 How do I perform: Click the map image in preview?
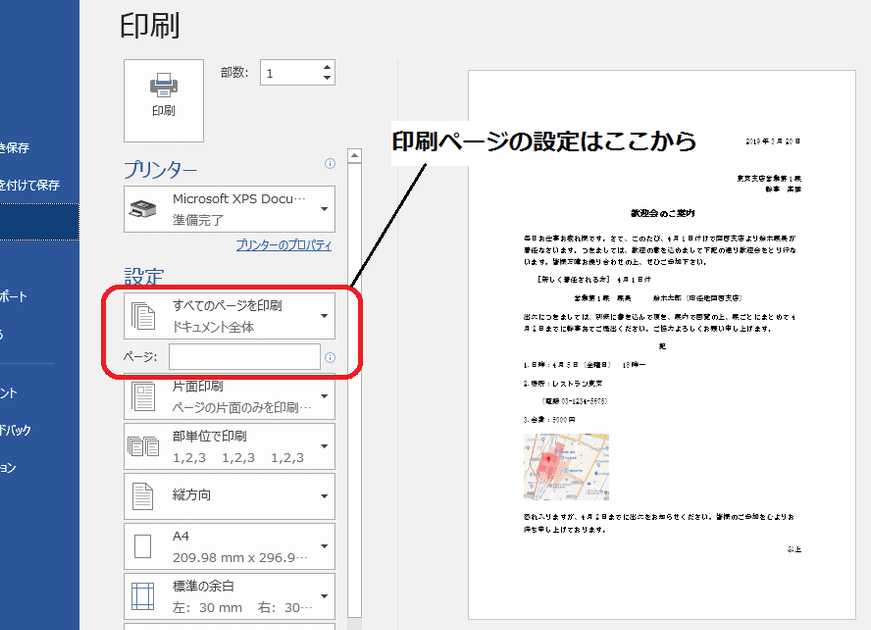click(566, 467)
